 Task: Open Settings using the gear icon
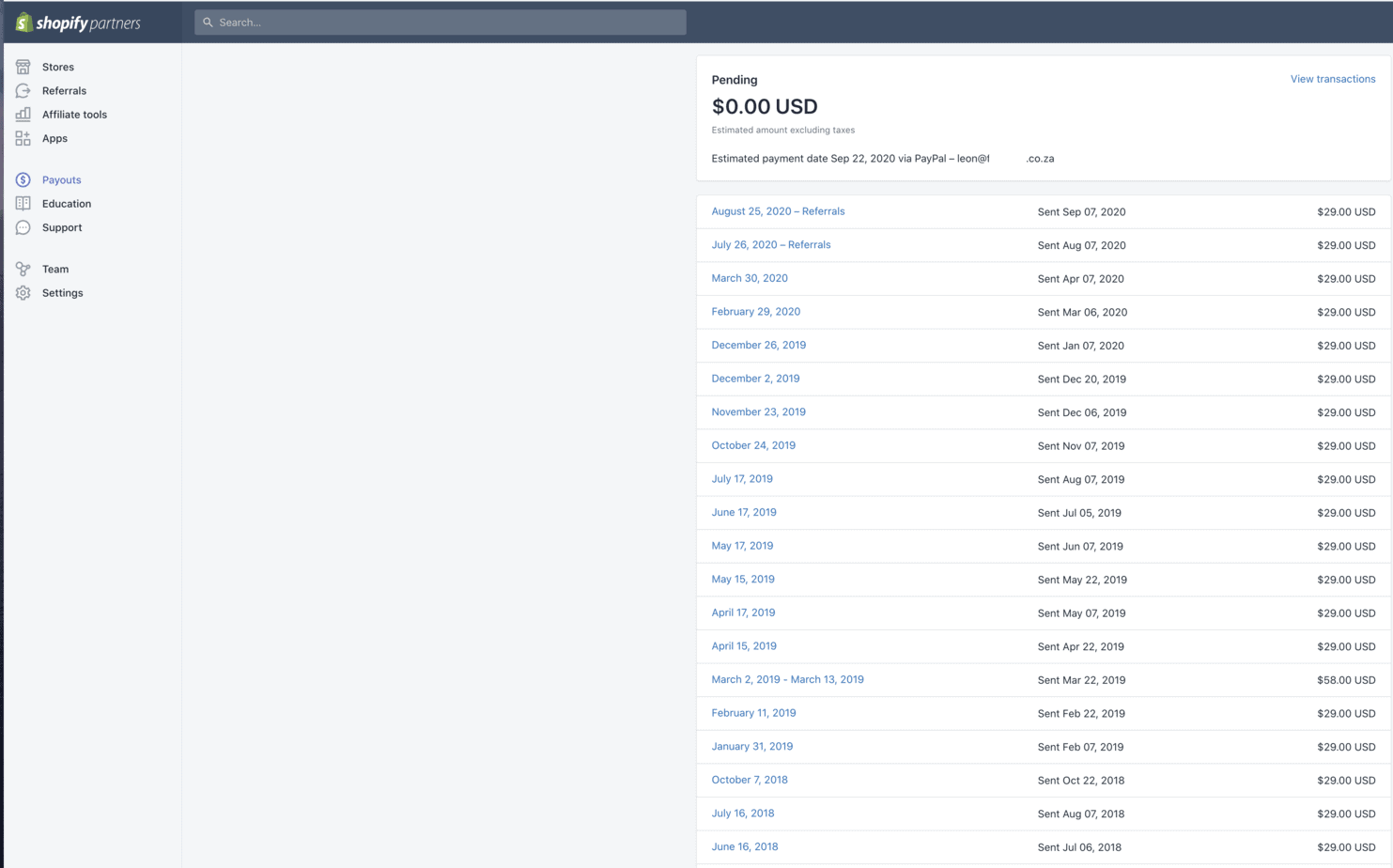click(x=23, y=292)
